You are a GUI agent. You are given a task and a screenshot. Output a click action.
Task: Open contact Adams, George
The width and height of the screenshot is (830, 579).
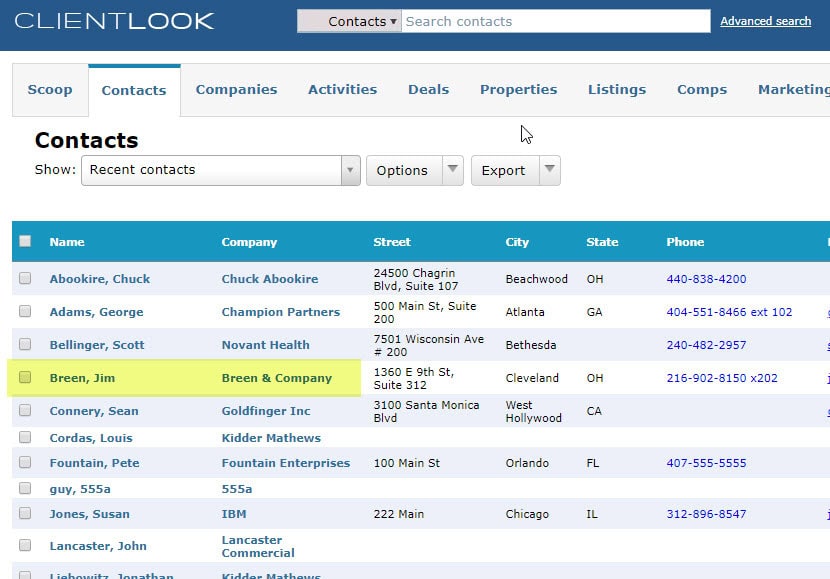point(96,312)
